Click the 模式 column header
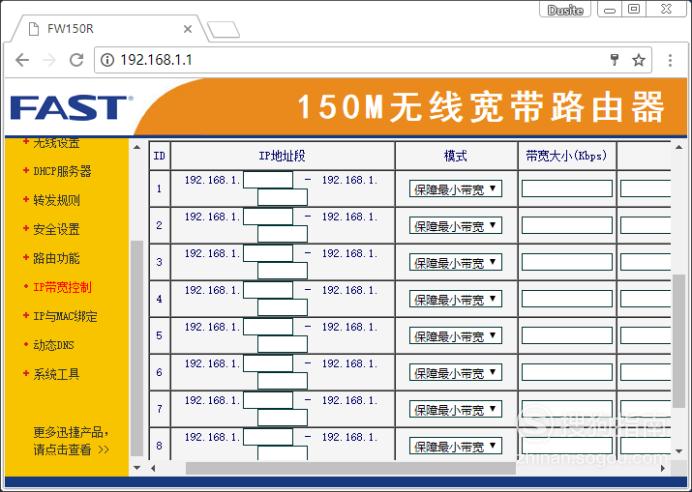The width and height of the screenshot is (692, 492). pos(456,156)
